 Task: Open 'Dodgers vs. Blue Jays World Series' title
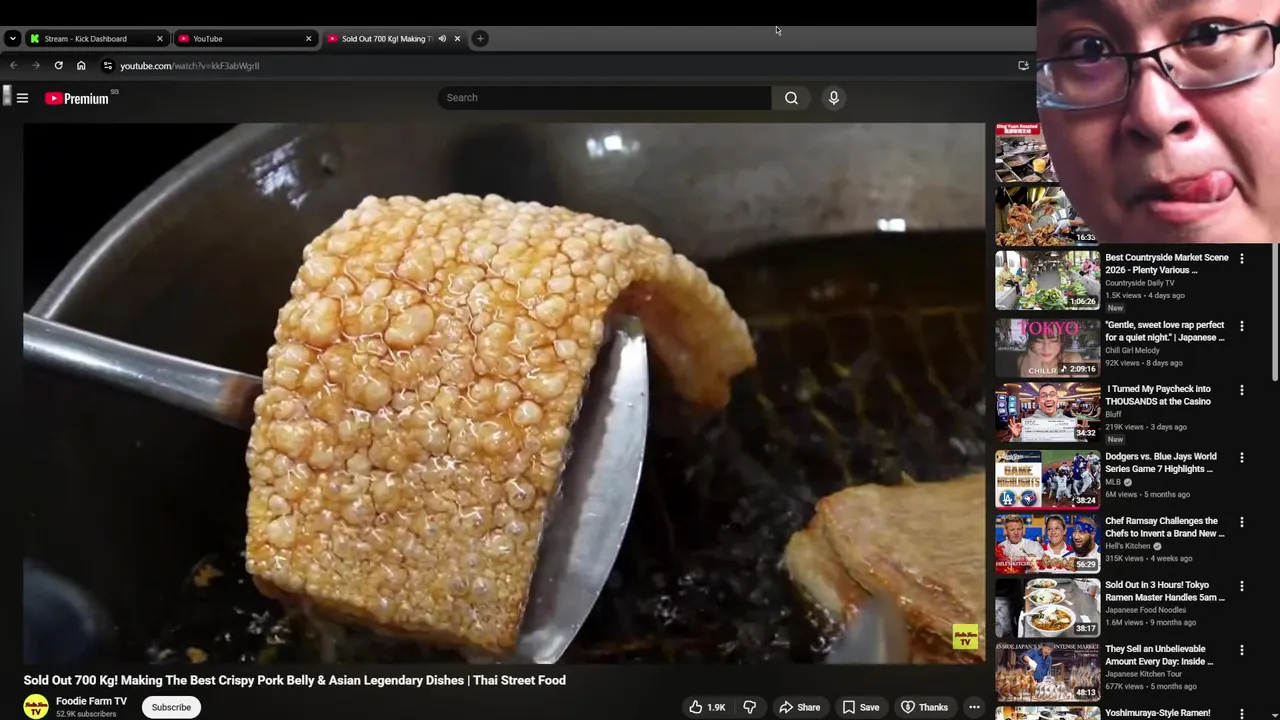[x=1161, y=462]
